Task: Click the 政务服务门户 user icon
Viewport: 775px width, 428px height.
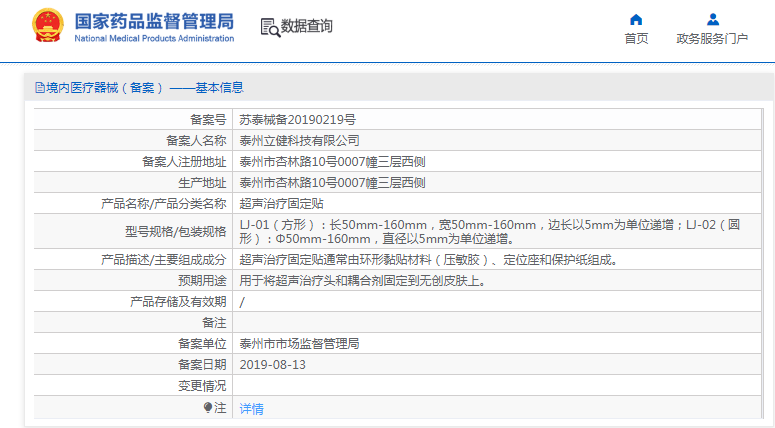Action: click(x=712, y=19)
